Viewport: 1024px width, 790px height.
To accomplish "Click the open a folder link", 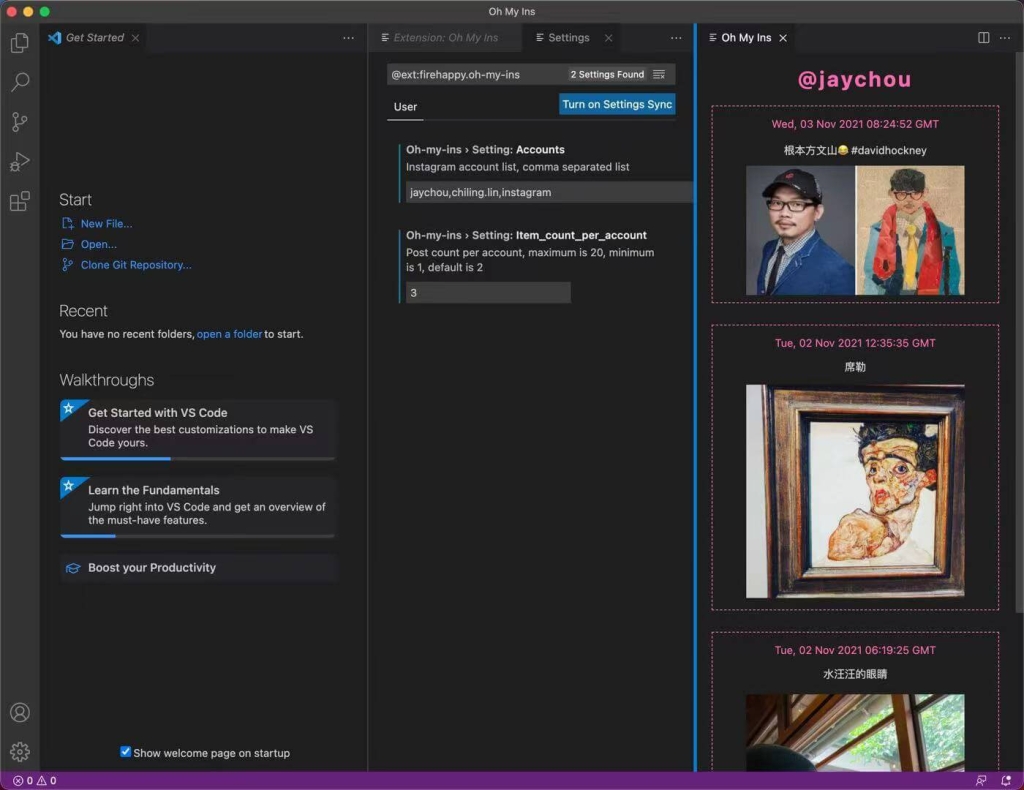I will (x=229, y=333).
